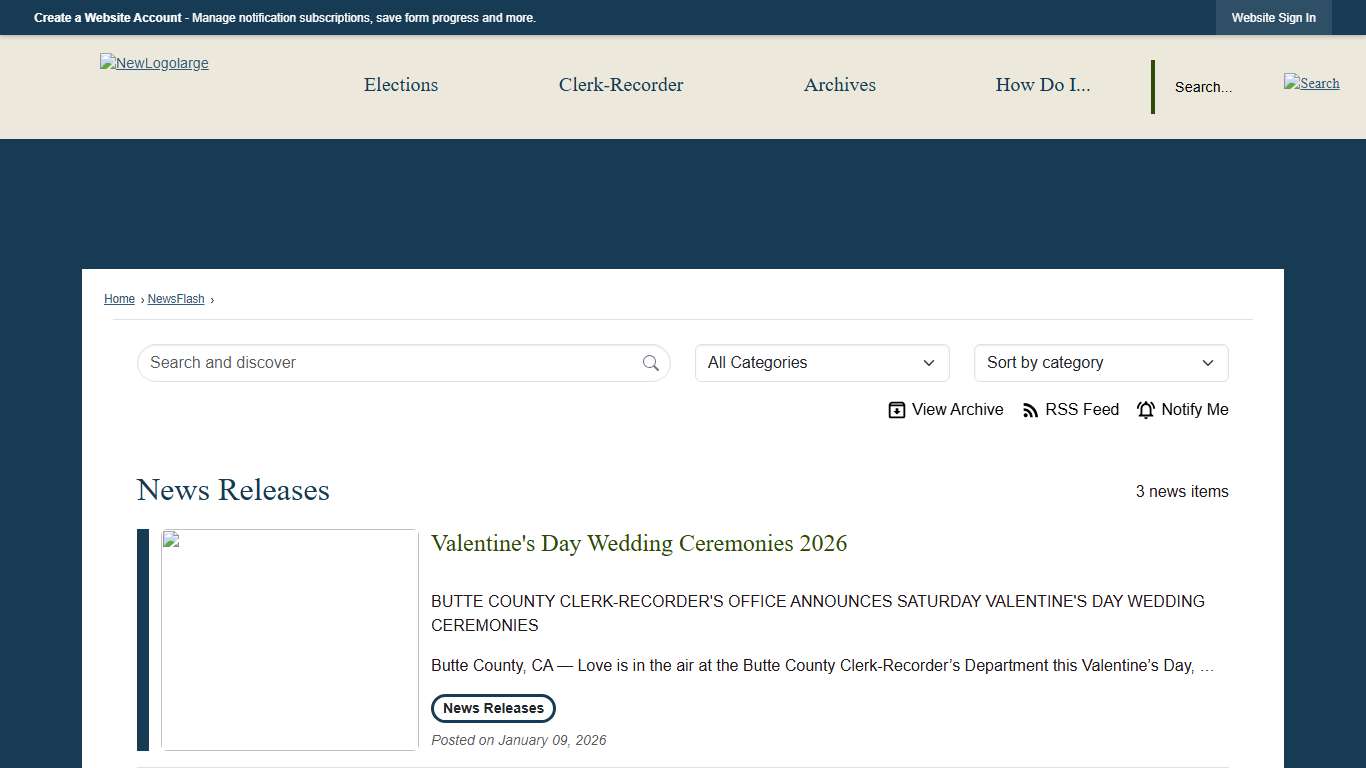Open the View Archive archive-box icon

tap(897, 409)
